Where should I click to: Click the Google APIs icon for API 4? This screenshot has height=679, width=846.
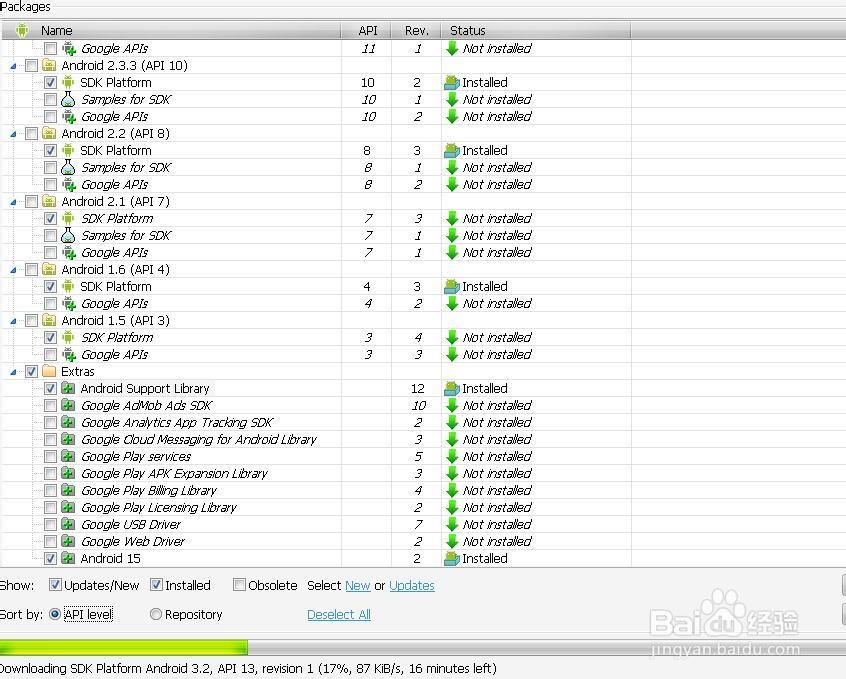69,303
